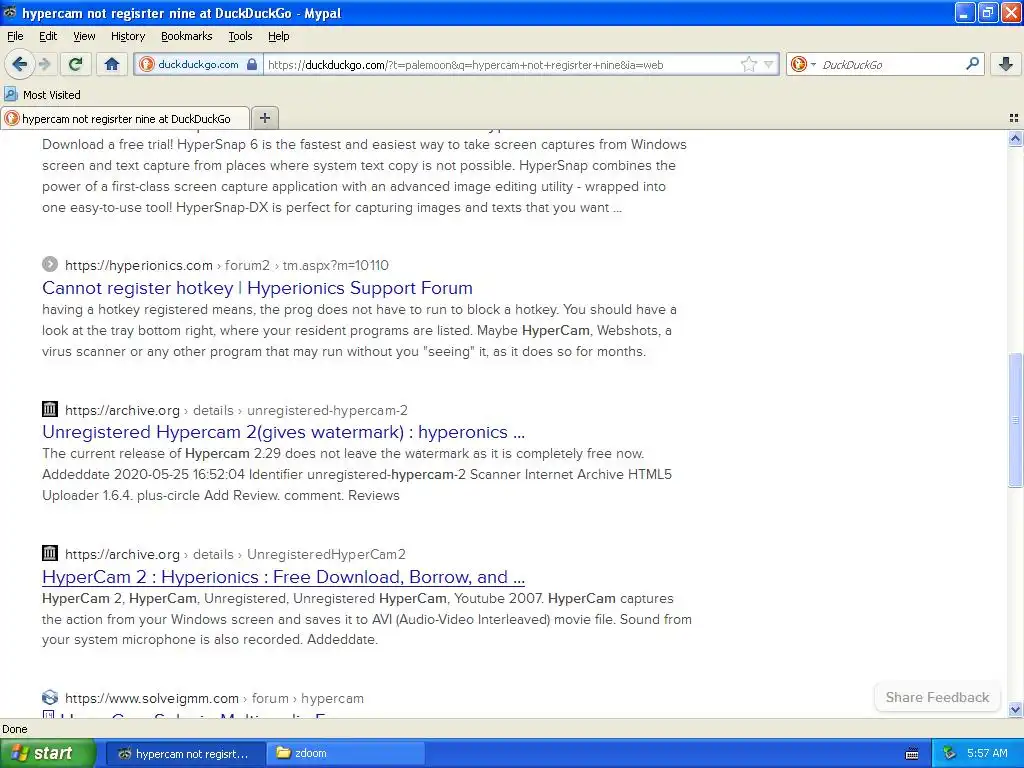Open the File menu
This screenshot has width=1024, height=768.
(x=15, y=36)
